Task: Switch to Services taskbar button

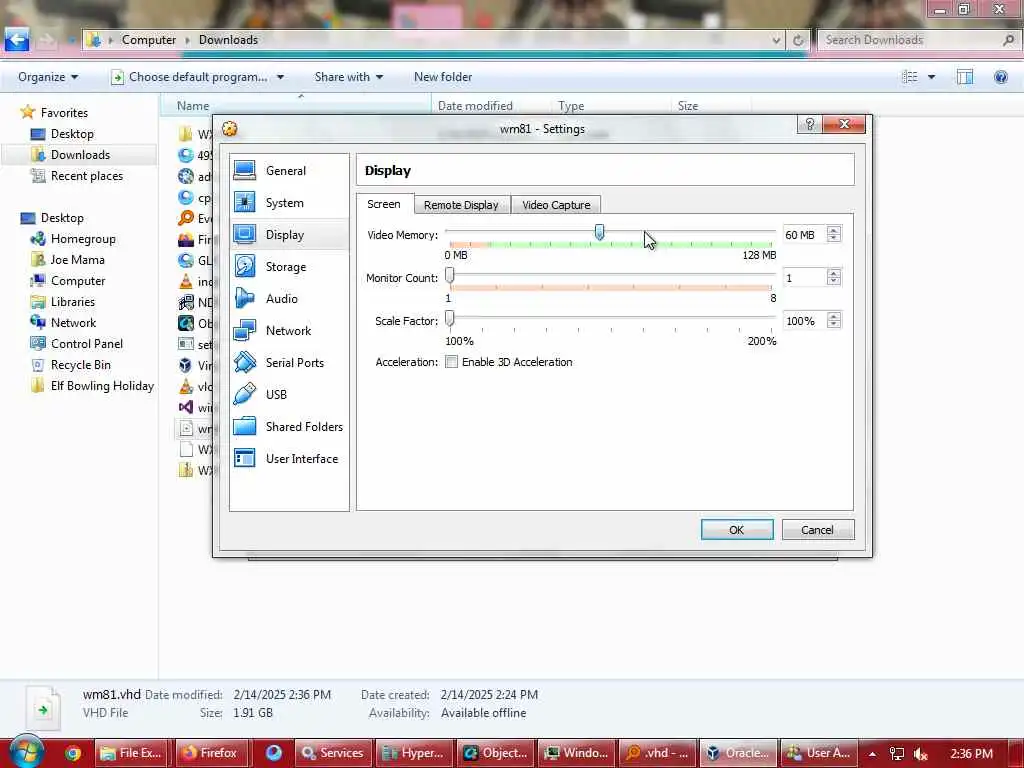Action: tap(334, 753)
